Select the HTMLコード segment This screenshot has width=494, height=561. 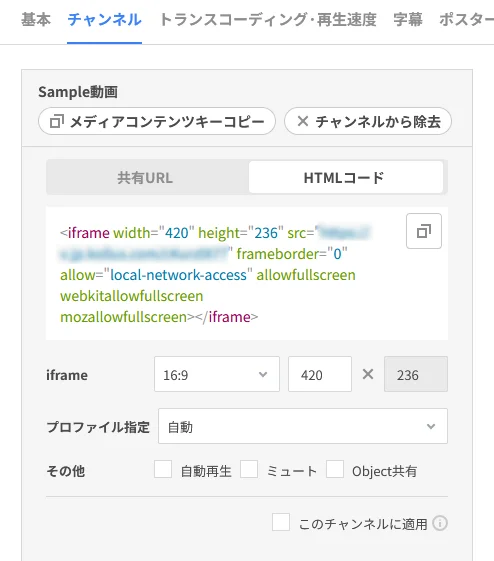pos(346,177)
